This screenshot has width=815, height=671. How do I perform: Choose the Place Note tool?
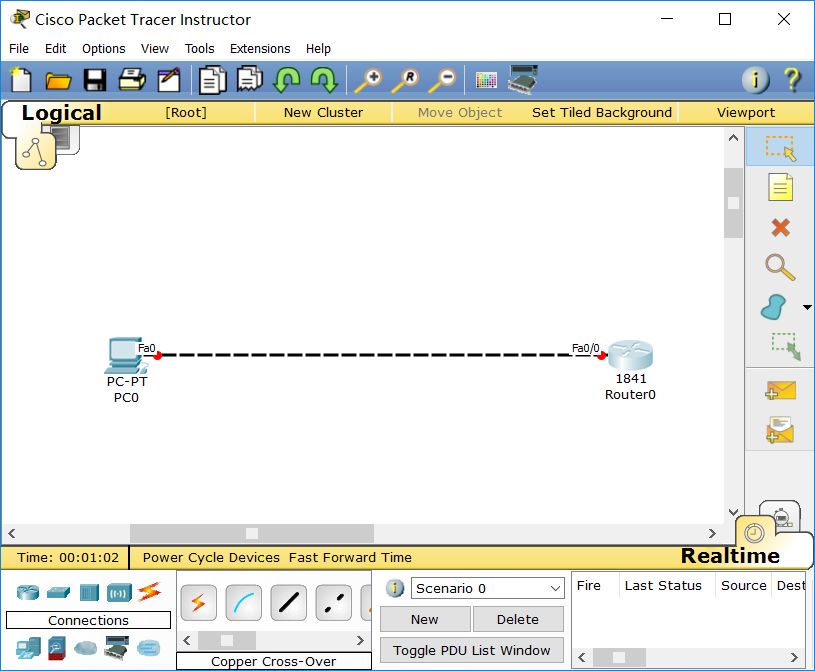[780, 187]
